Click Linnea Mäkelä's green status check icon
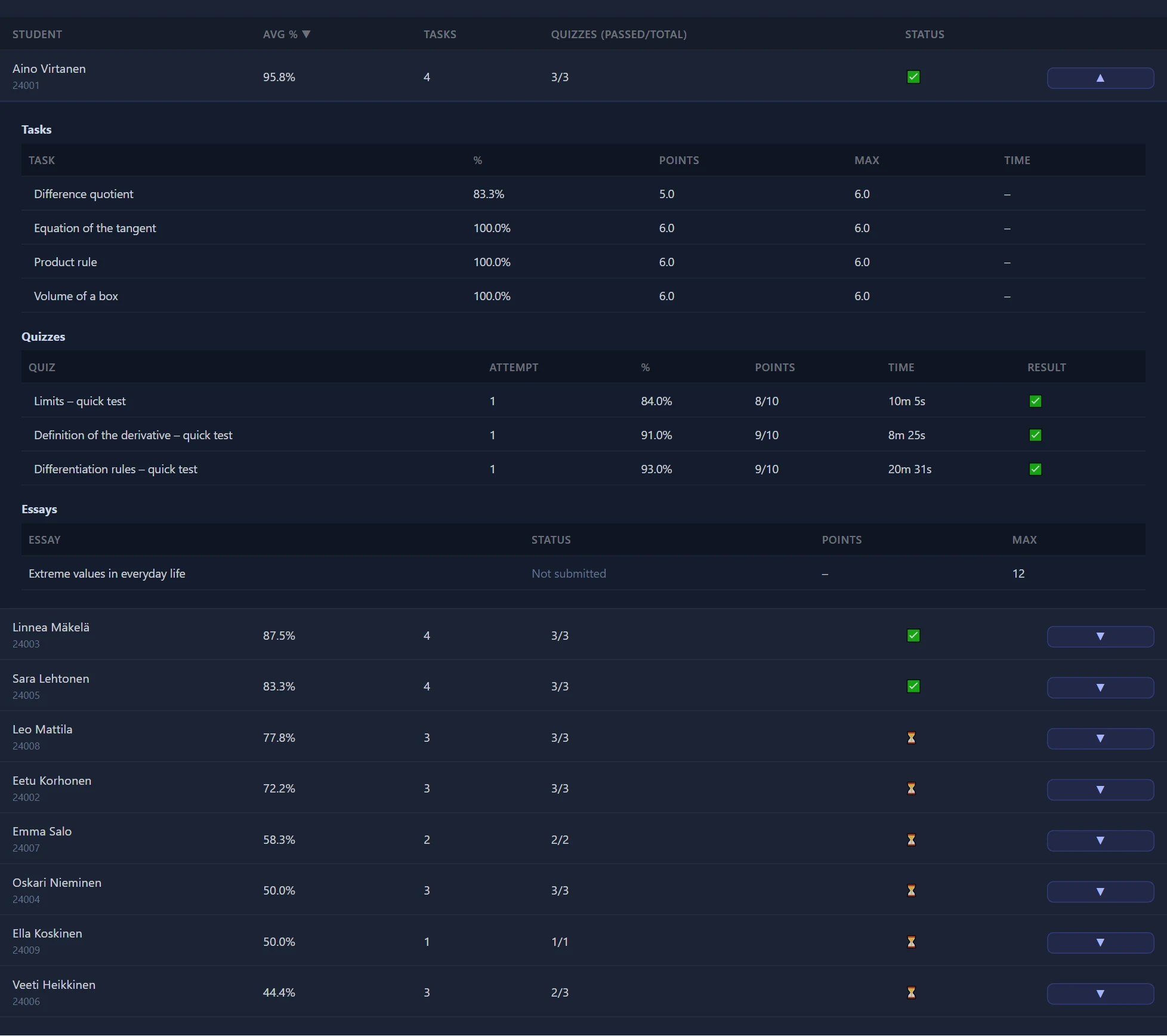 pyautogui.click(x=913, y=636)
